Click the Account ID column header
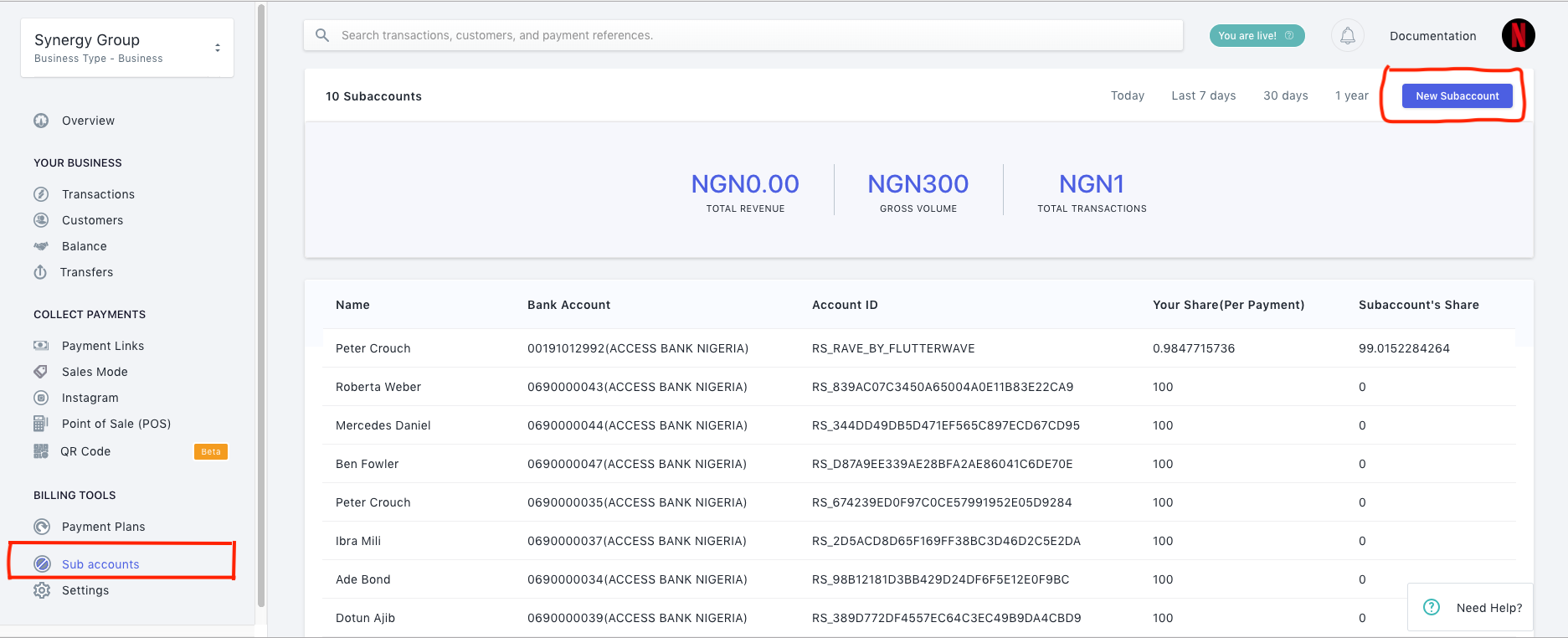 point(845,305)
